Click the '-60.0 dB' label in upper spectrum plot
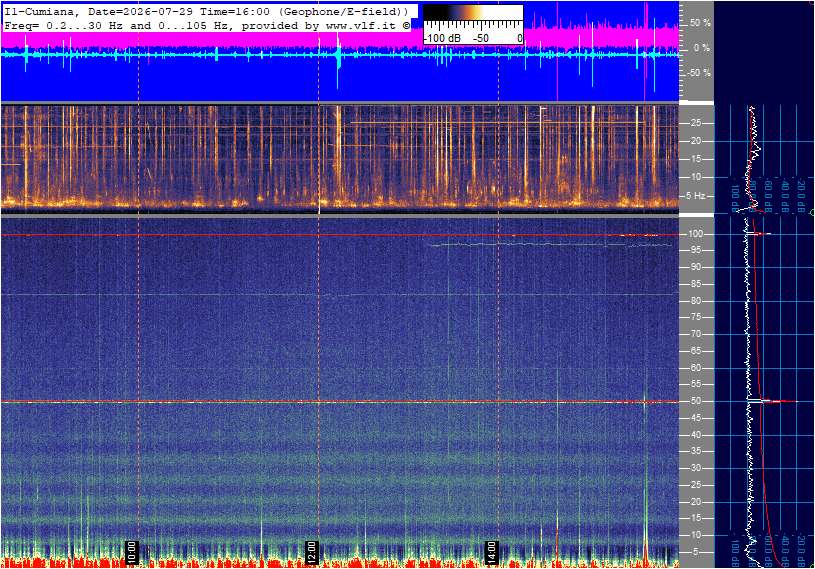Screen dimensions: 815x569 coord(769,195)
